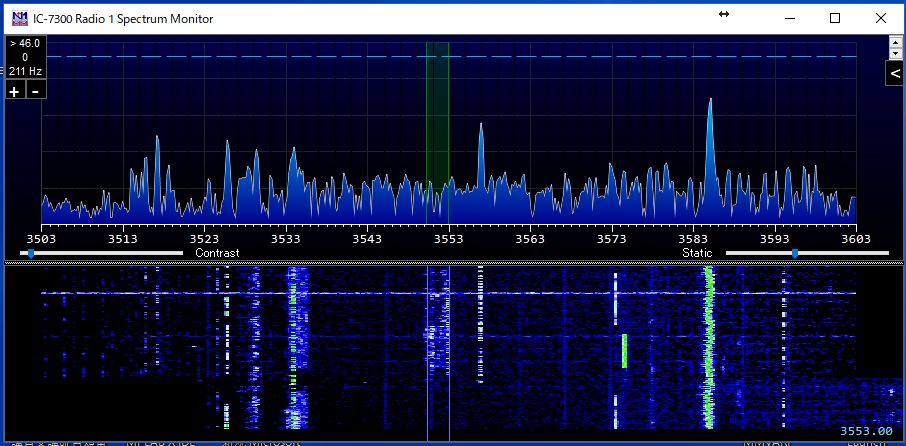The width and height of the screenshot is (906, 446).
Task: Click the > 46.0 readout
Action: (25, 43)
